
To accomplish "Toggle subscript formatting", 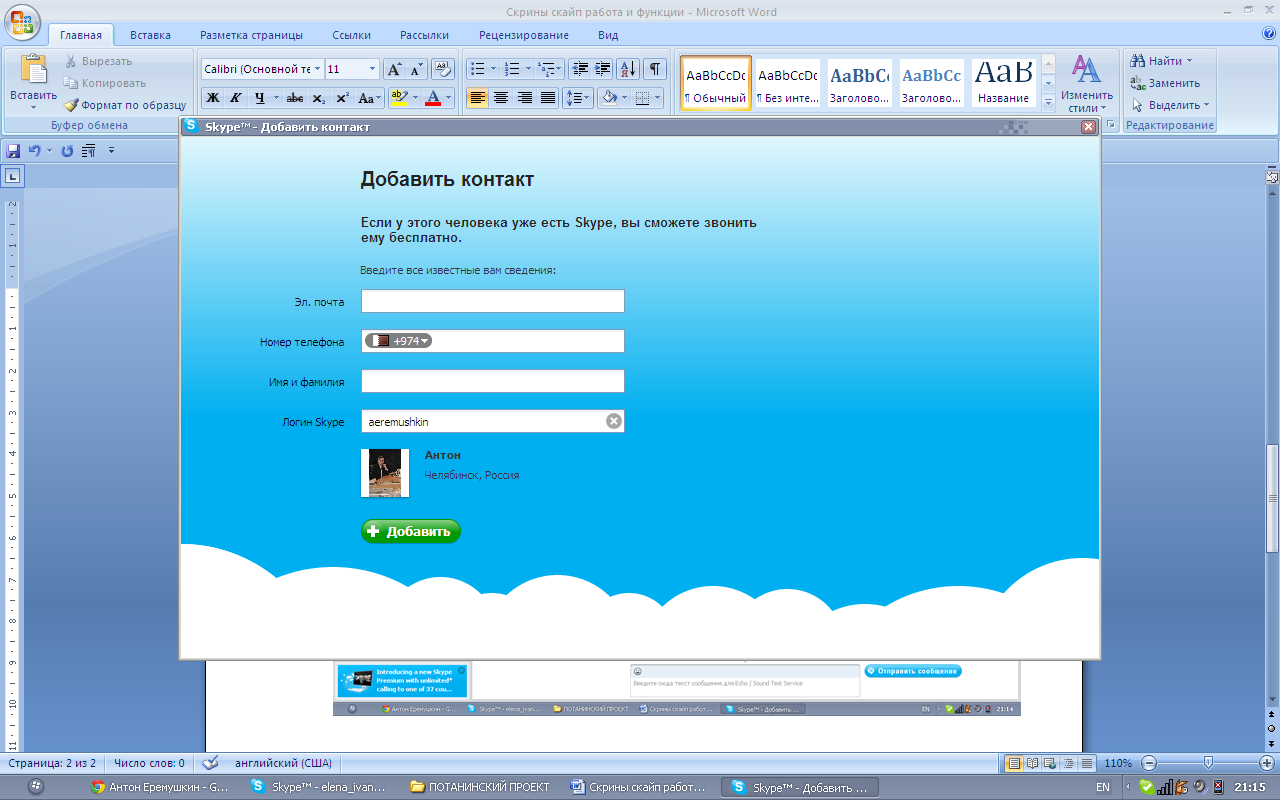I will coord(319,98).
